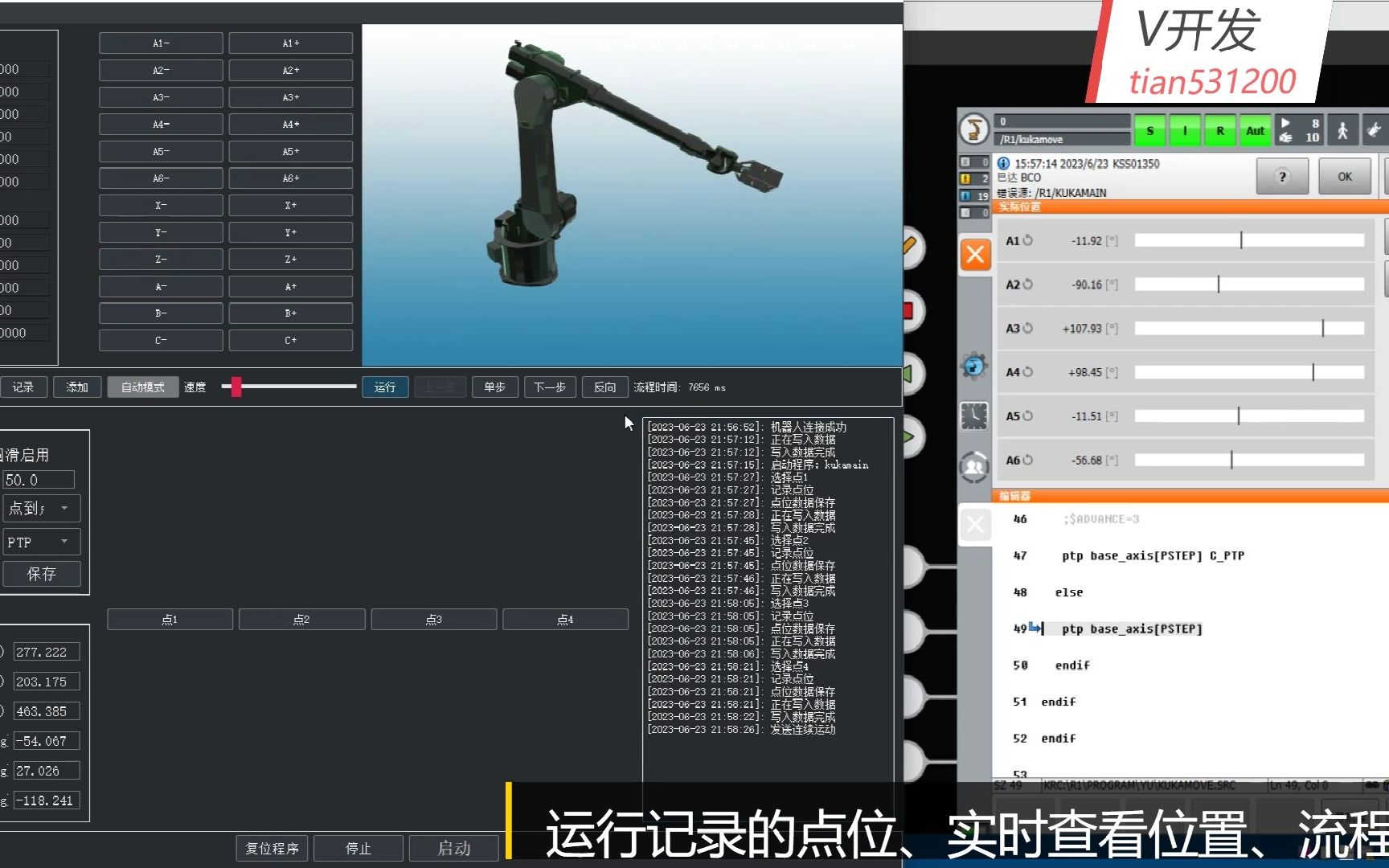Click the 复位程序 reset program button
The width and height of the screenshot is (1389, 868).
(x=272, y=849)
